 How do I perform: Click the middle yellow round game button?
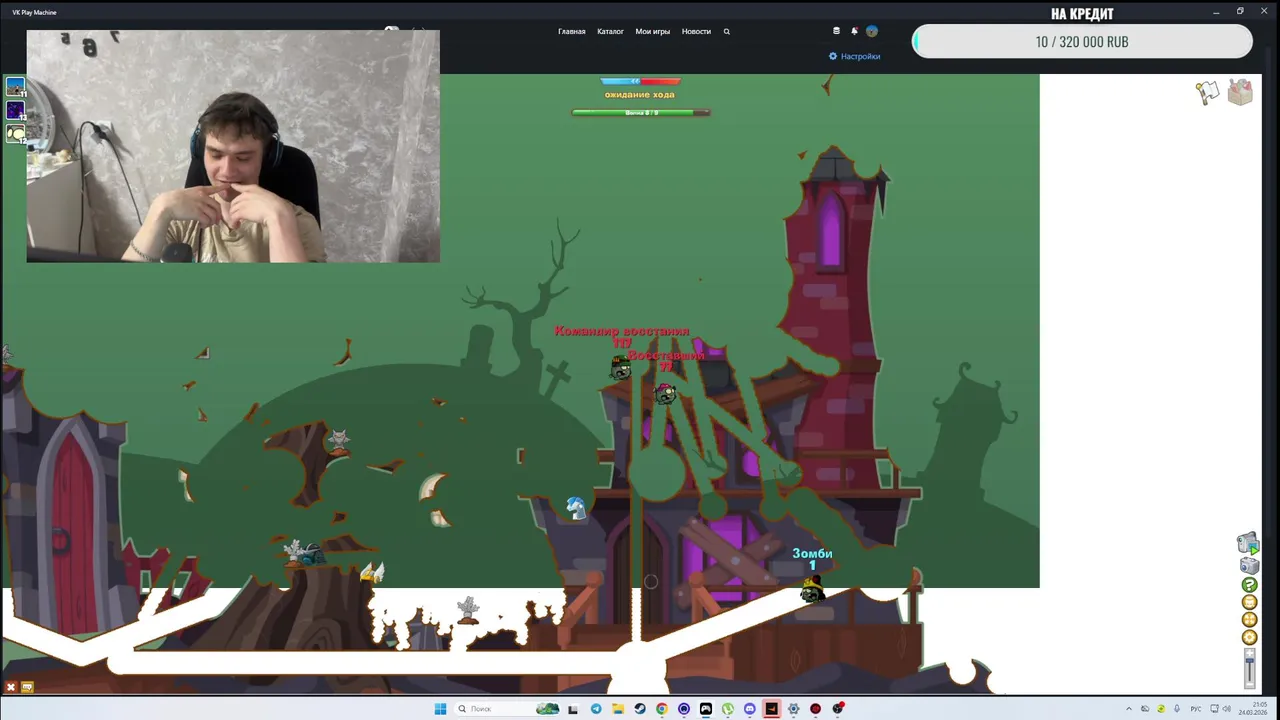[1249, 620]
